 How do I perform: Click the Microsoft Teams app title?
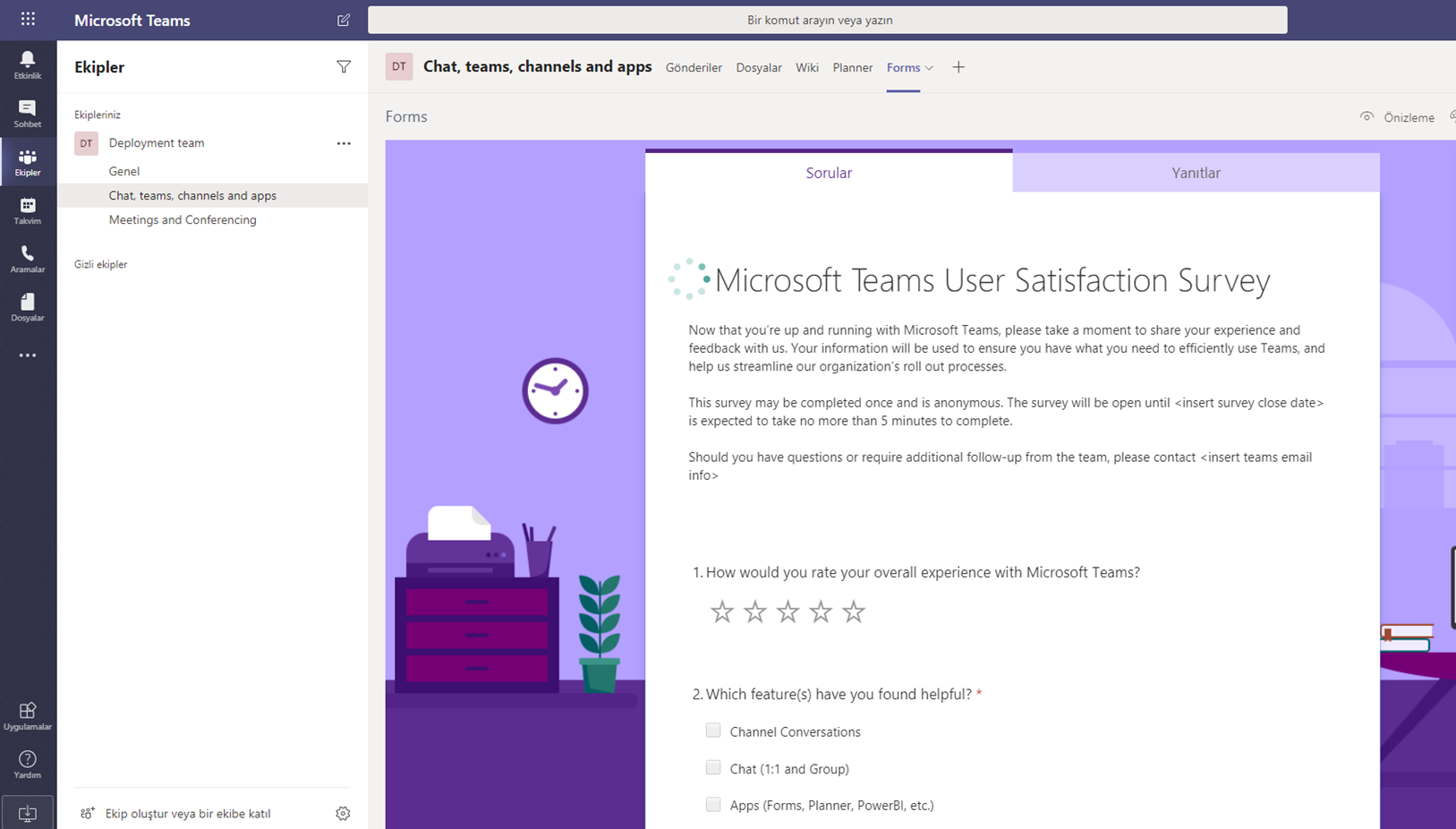click(132, 20)
